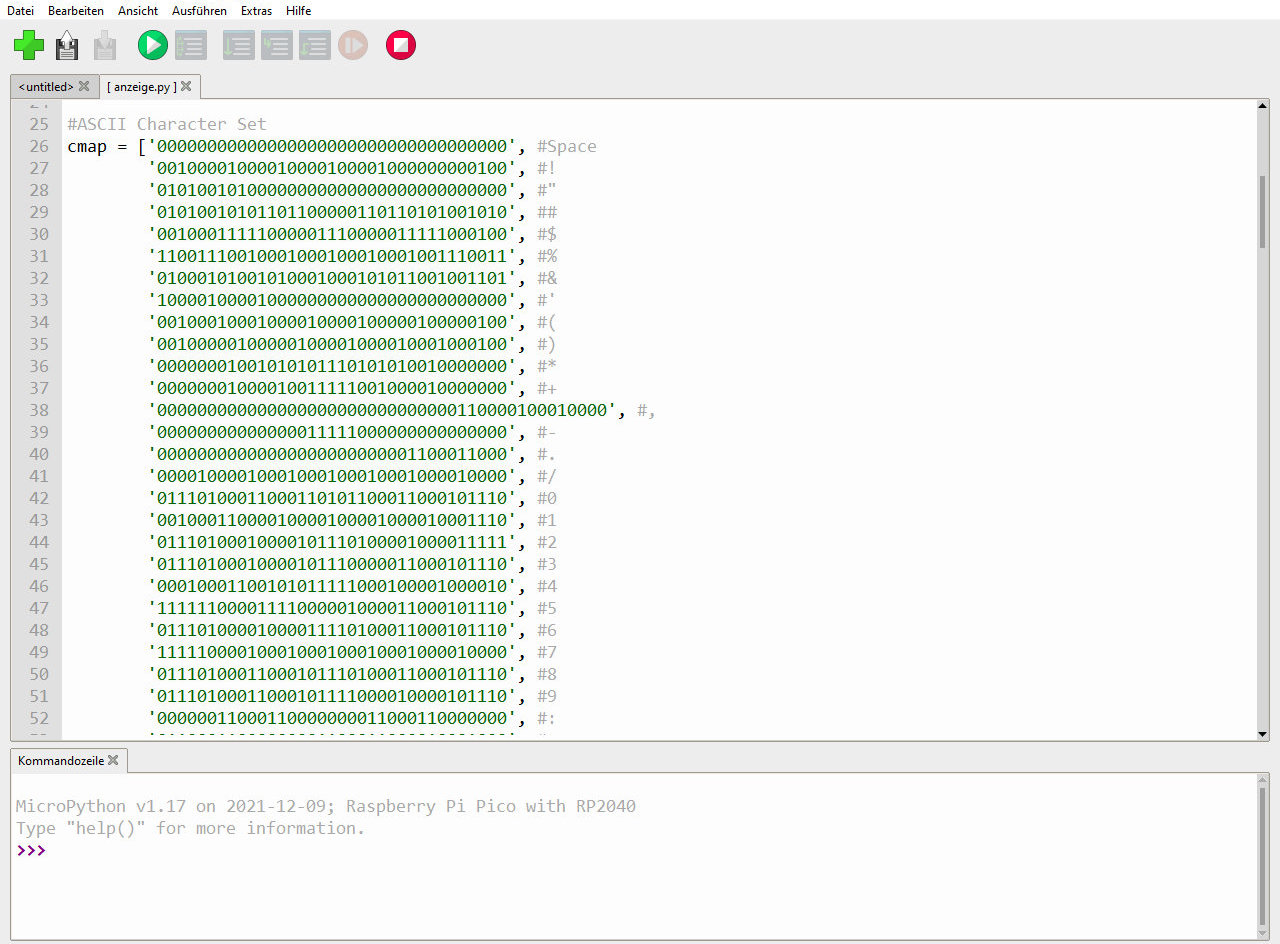Click the '#+' comment on line 37

(x=547, y=388)
